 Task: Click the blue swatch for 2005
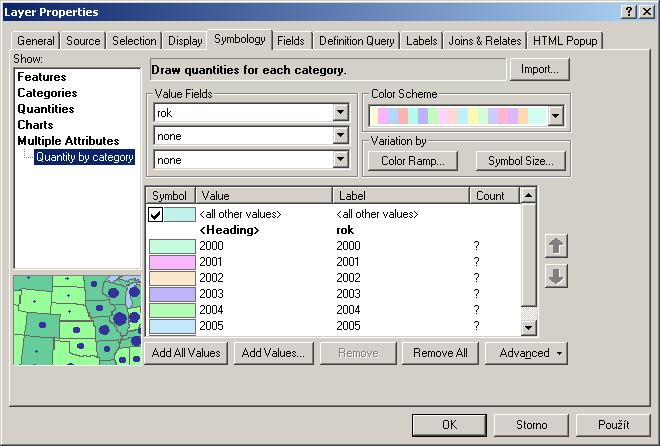(172, 326)
